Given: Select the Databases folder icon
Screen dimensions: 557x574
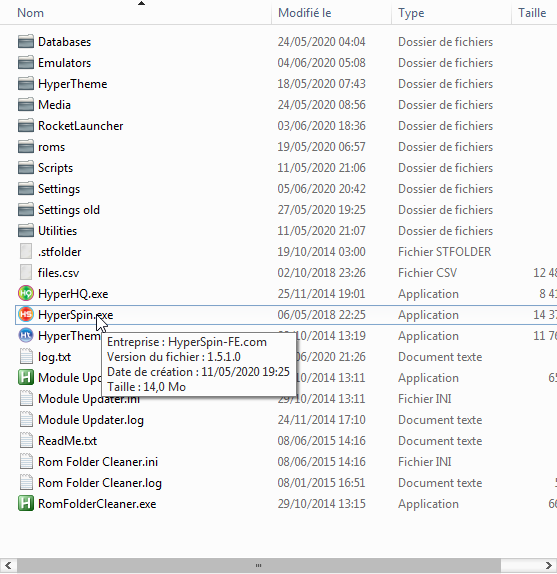Looking at the screenshot, I should point(26,42).
